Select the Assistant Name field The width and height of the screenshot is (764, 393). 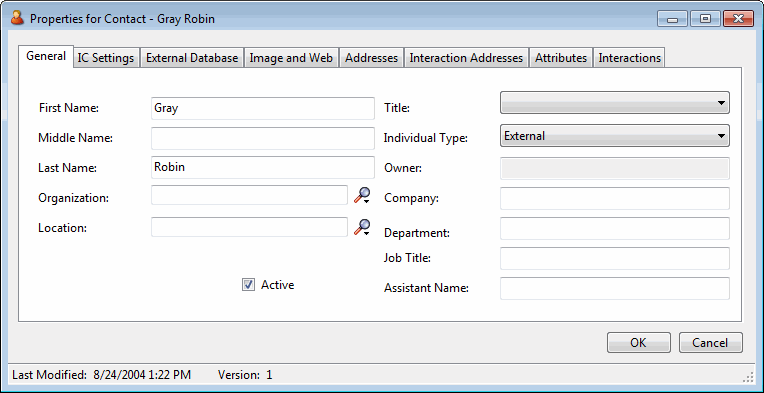click(x=614, y=288)
